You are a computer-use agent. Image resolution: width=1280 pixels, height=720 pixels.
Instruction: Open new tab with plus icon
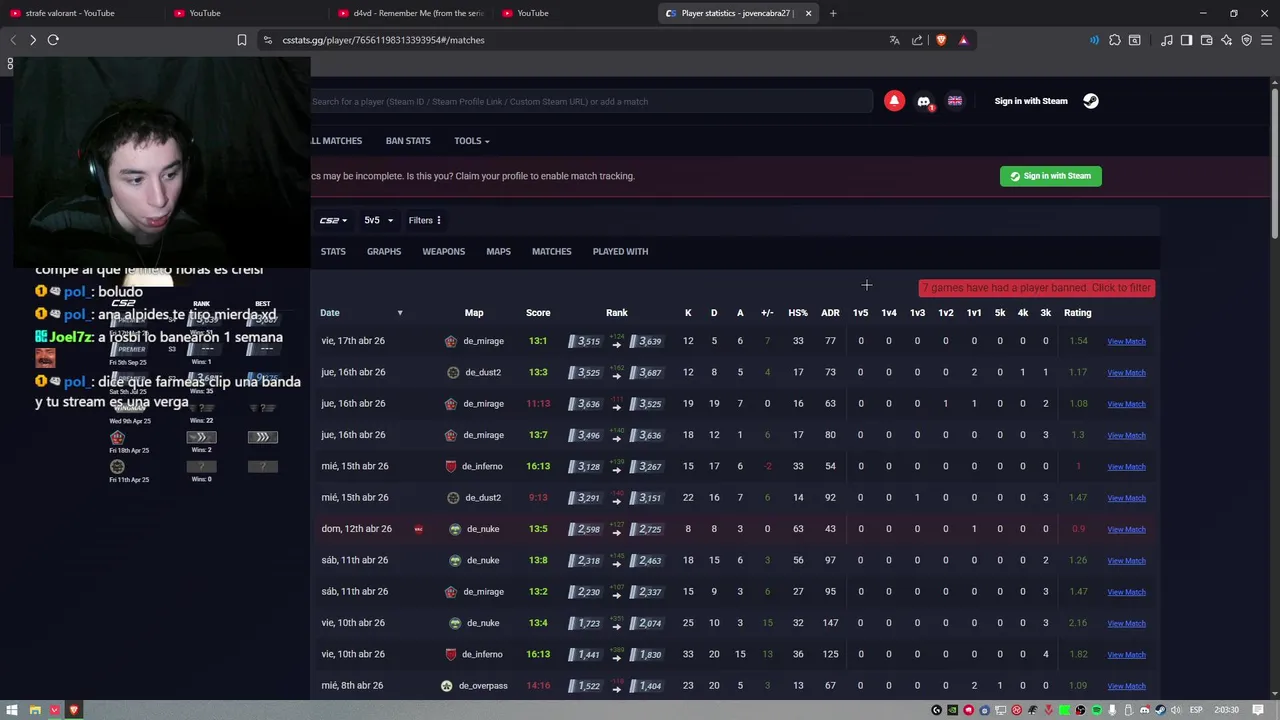pyautogui.click(x=833, y=13)
